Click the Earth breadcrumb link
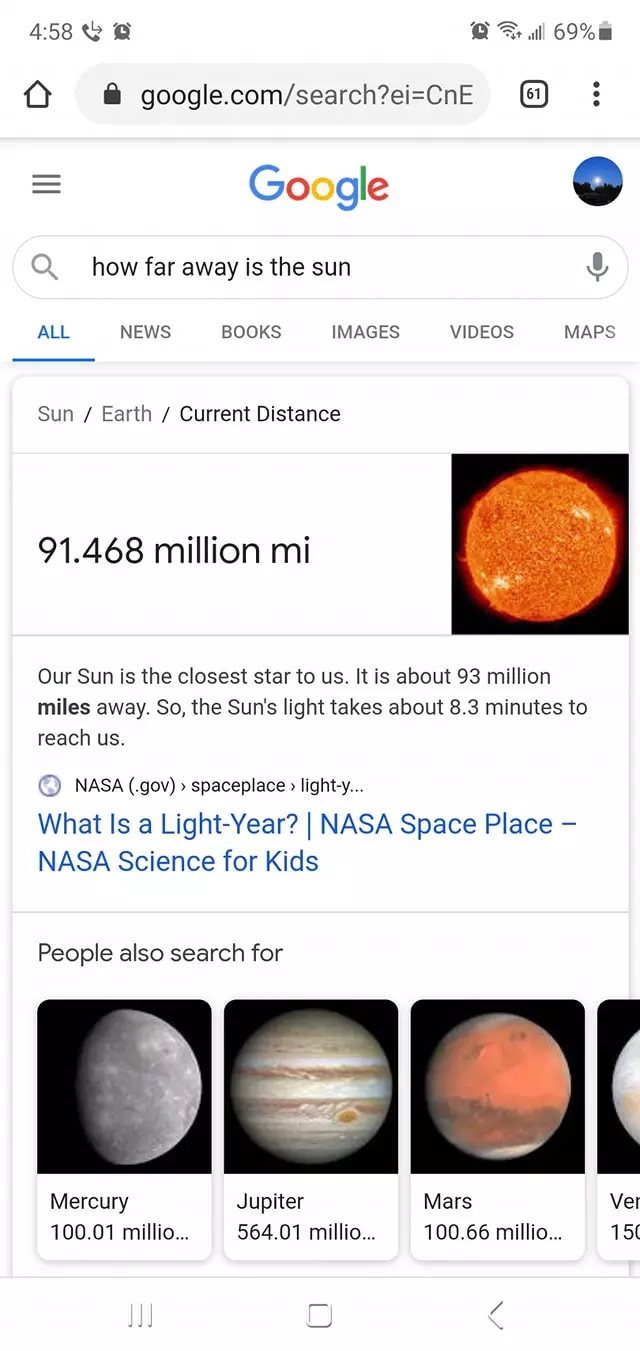Image resolution: width=640 pixels, height=1351 pixels. [126, 414]
